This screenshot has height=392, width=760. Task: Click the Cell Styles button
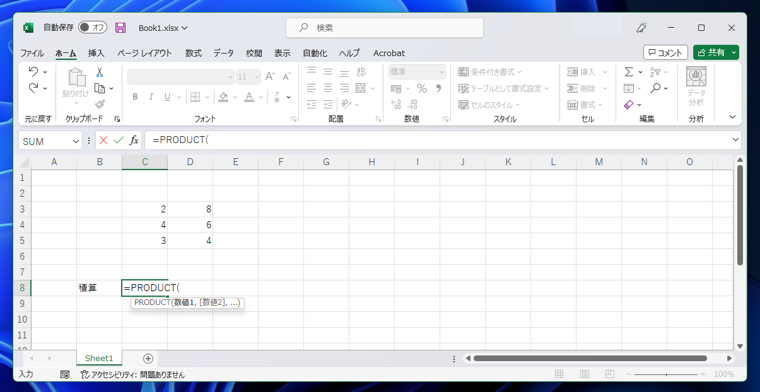click(x=489, y=105)
